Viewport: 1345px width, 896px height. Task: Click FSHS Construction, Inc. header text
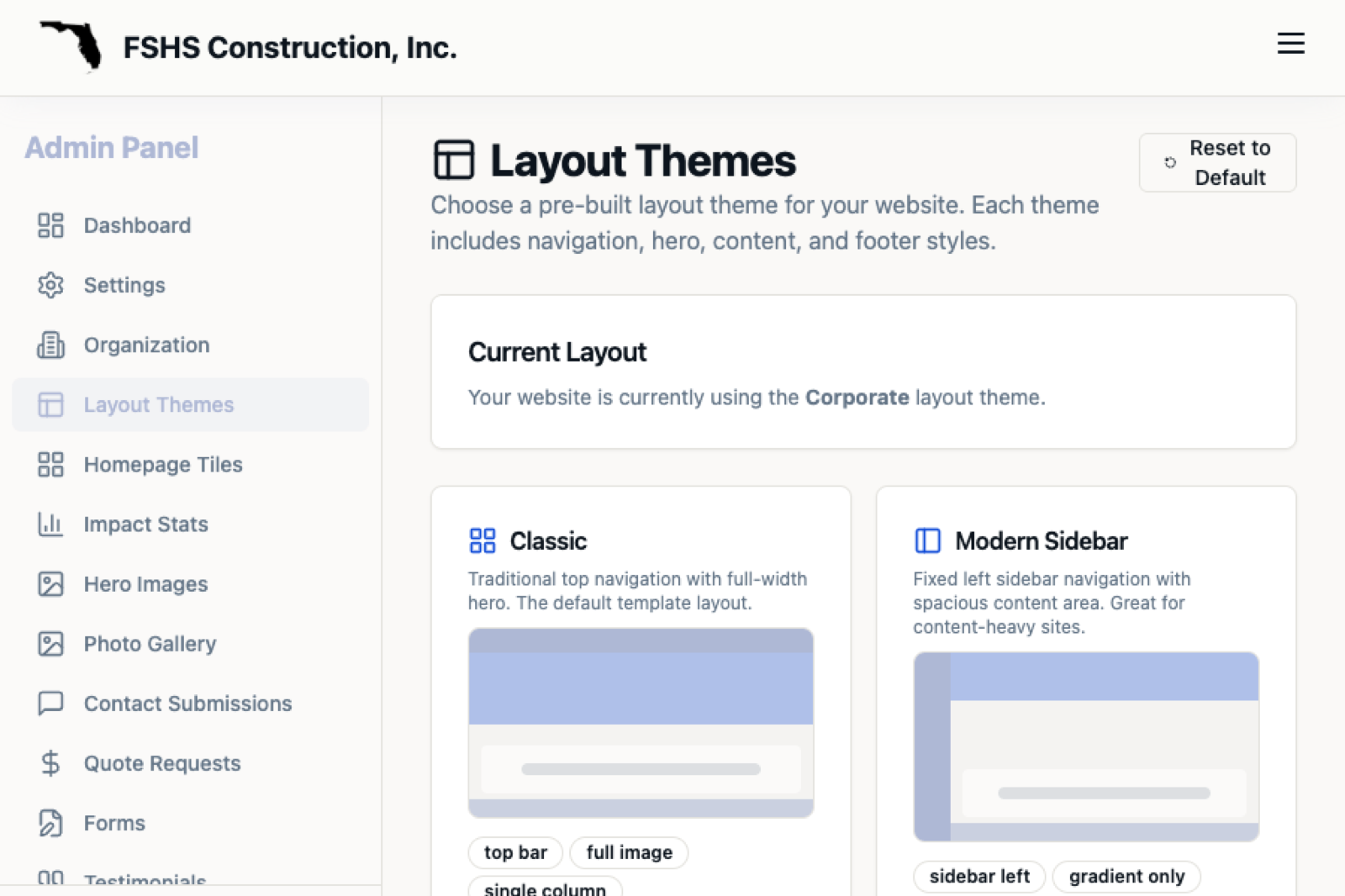point(290,48)
